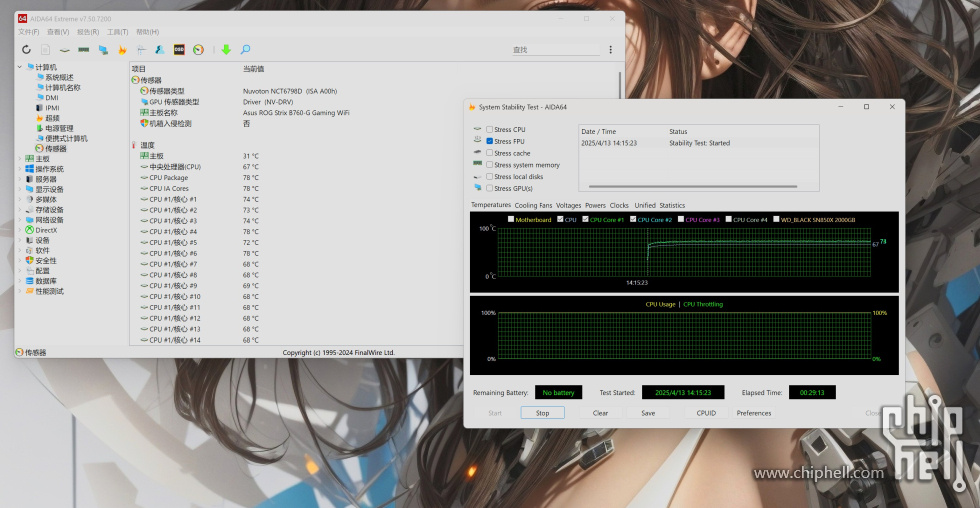Open Preferences in stability test window
Screen dimensions: 980x508
(754, 413)
